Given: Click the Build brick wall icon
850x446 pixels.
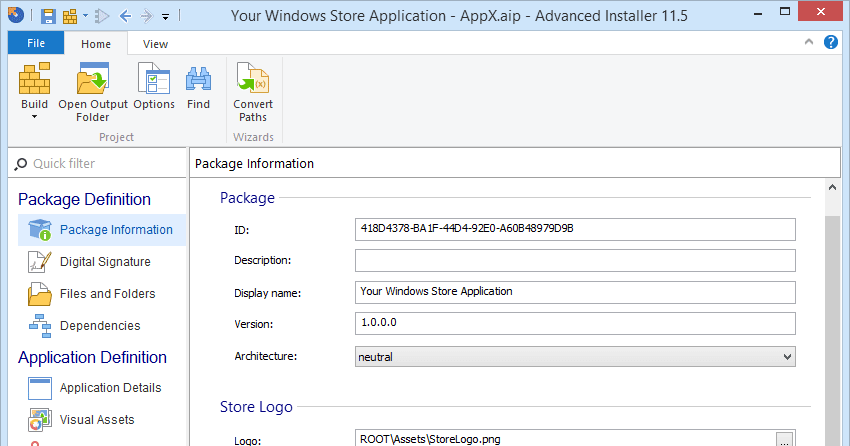Looking at the screenshot, I should click(35, 78).
